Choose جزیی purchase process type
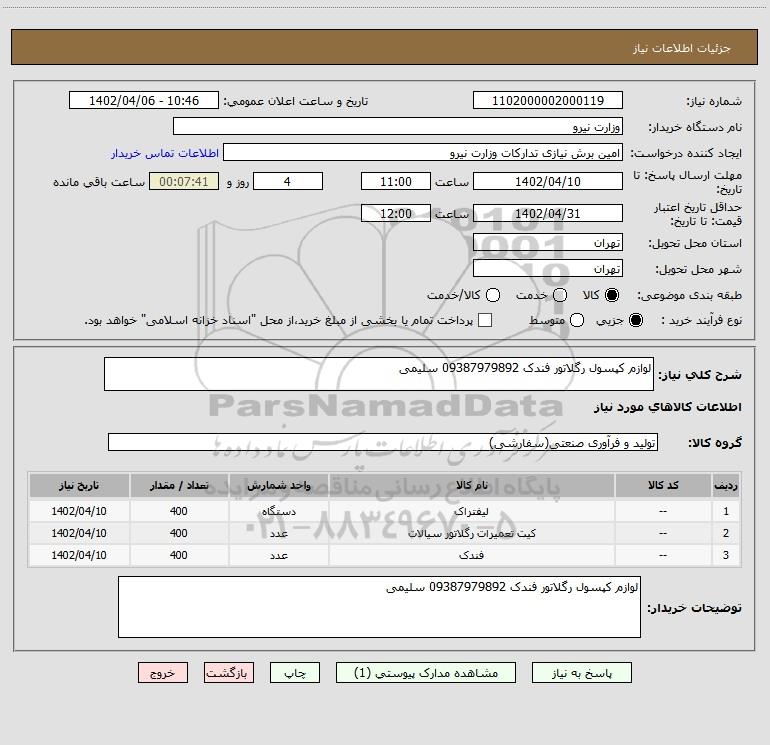The width and height of the screenshot is (770, 745). point(635,320)
